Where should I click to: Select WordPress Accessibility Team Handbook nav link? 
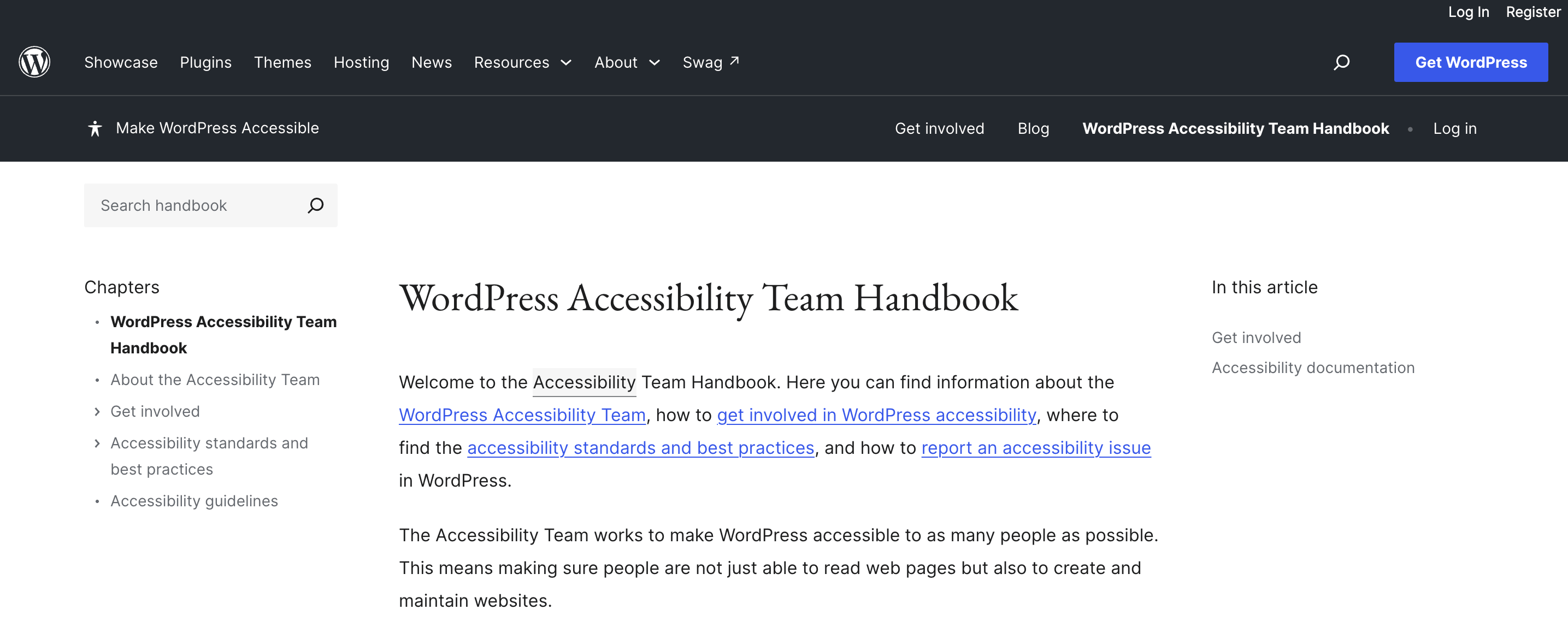pos(1235,128)
